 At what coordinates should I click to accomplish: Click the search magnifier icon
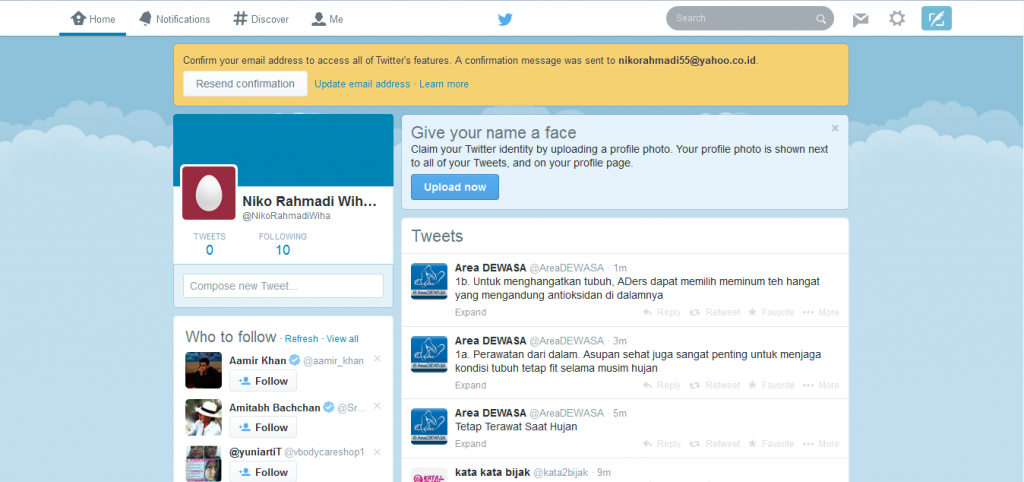pos(820,19)
